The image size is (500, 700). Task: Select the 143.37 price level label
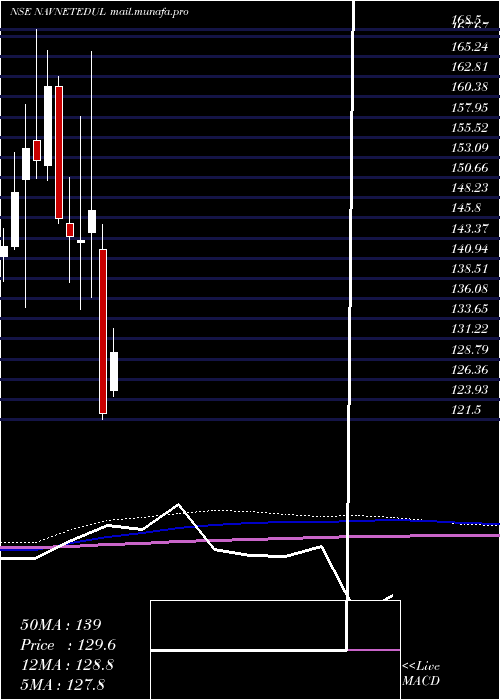point(469,229)
